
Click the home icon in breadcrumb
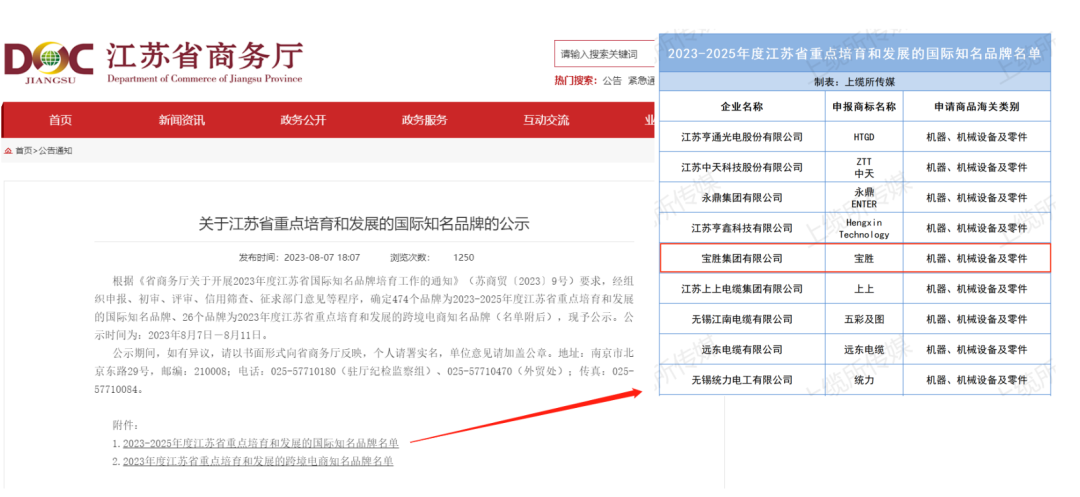click(x=9, y=151)
